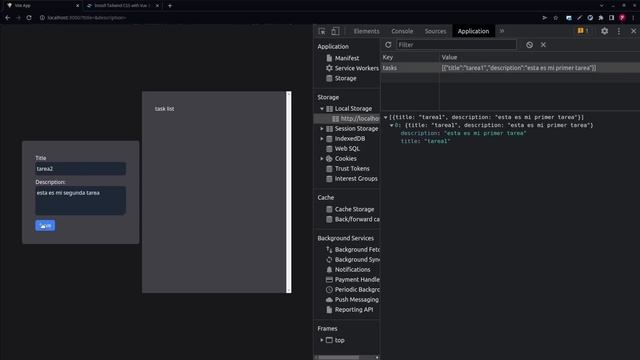This screenshot has width=640, height=360.
Task: Open a new browser tab
Action: (x=170, y=6)
